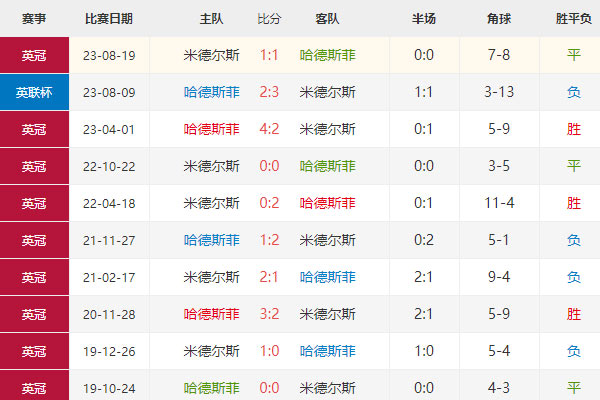Click green 哈德斯菲 away team on 23-08-19
Screen dimensions: 600x400
pos(328,55)
